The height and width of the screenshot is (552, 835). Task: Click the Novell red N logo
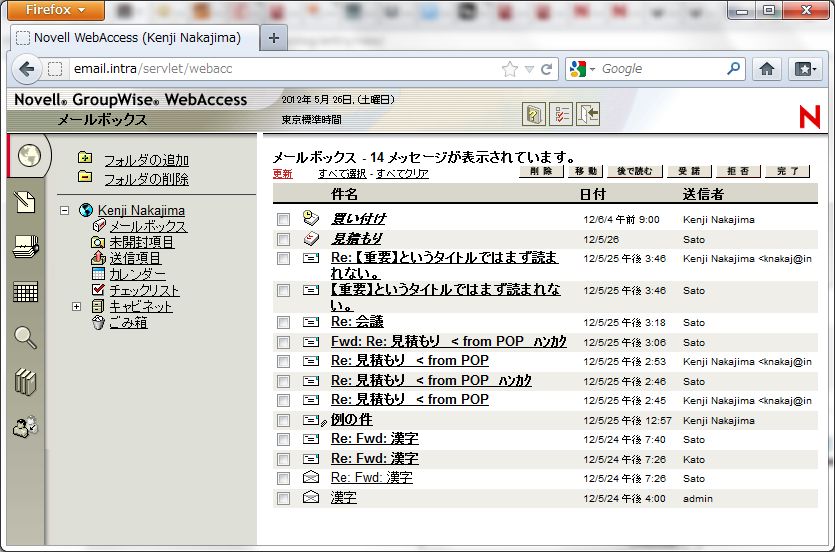click(x=809, y=116)
